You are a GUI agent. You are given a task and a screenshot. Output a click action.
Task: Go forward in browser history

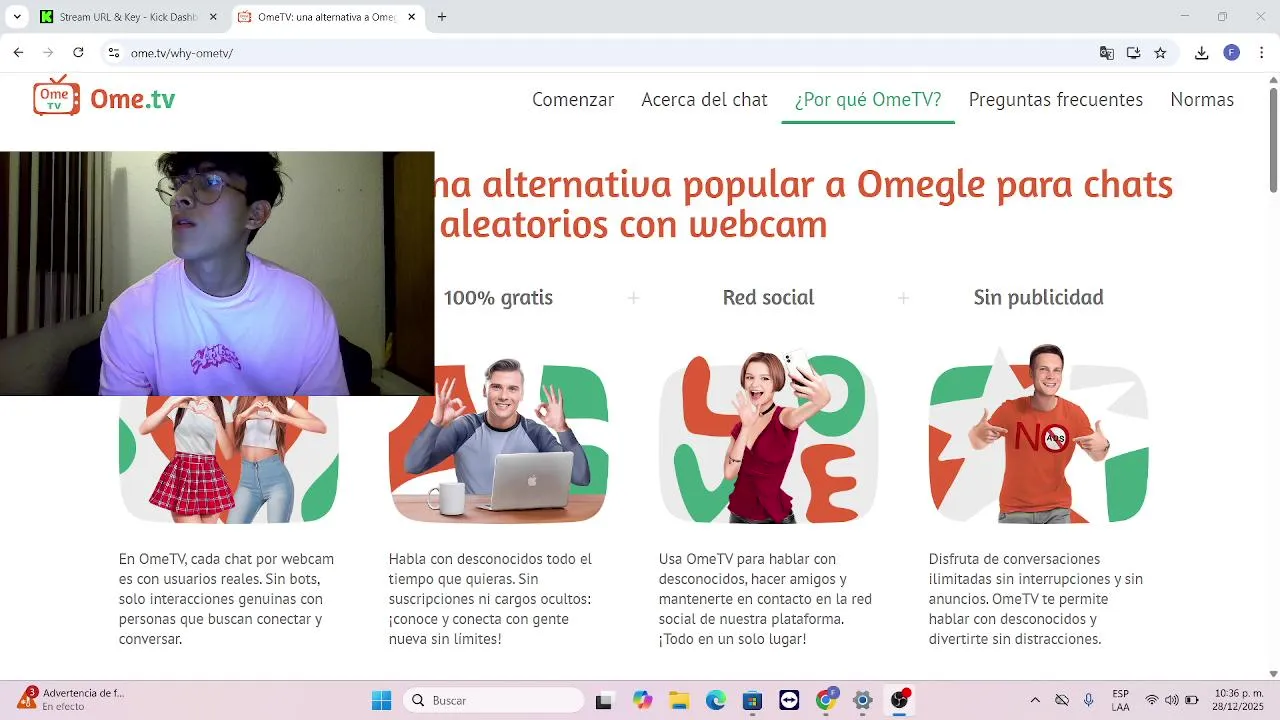(48, 53)
